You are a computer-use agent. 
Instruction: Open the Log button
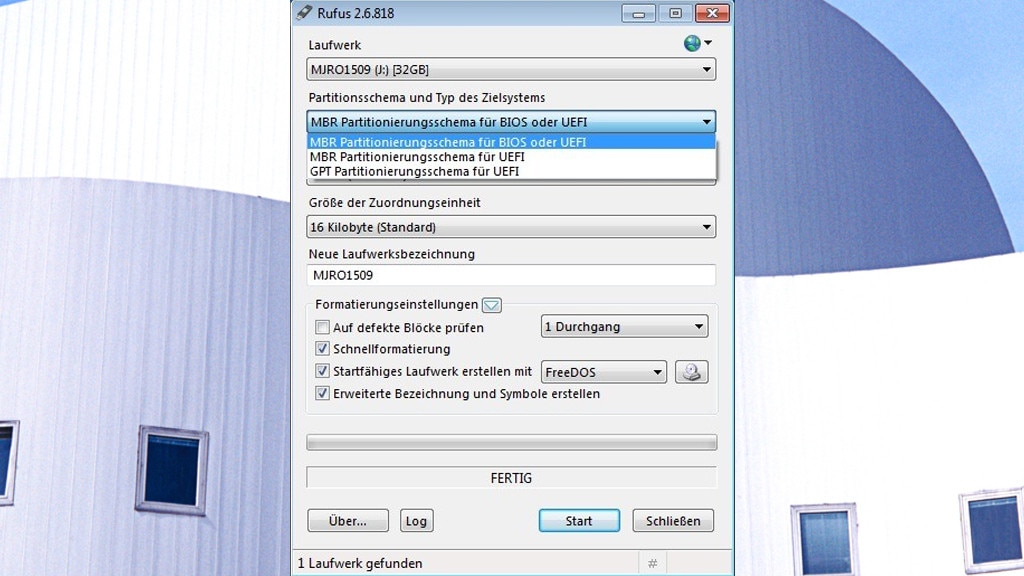click(417, 520)
